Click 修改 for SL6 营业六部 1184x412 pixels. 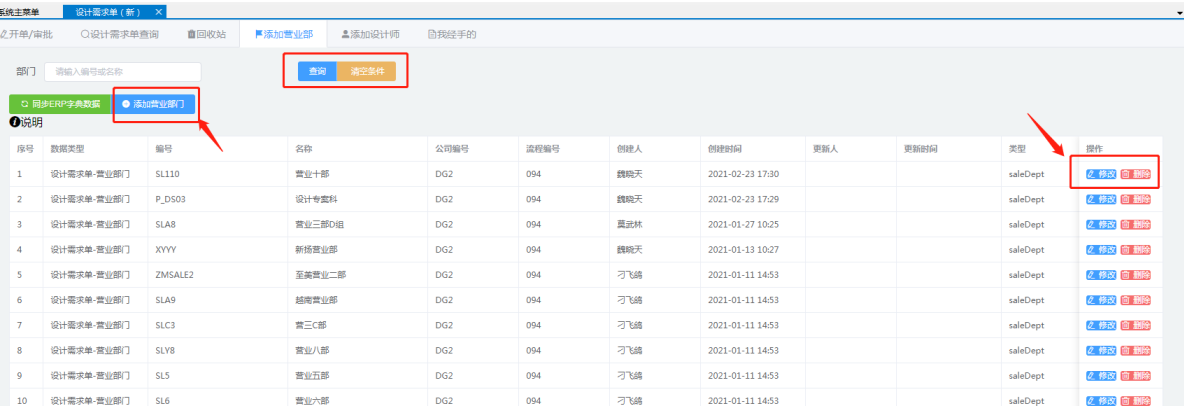1101,401
